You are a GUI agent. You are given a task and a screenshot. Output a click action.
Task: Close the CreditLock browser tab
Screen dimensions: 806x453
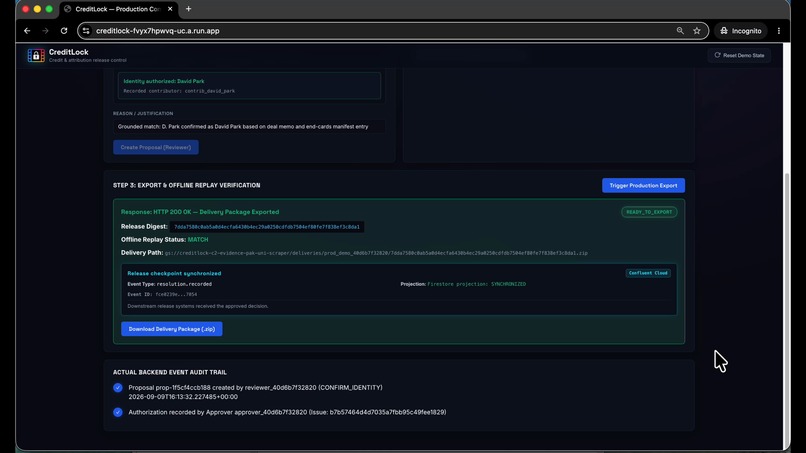tap(170, 9)
